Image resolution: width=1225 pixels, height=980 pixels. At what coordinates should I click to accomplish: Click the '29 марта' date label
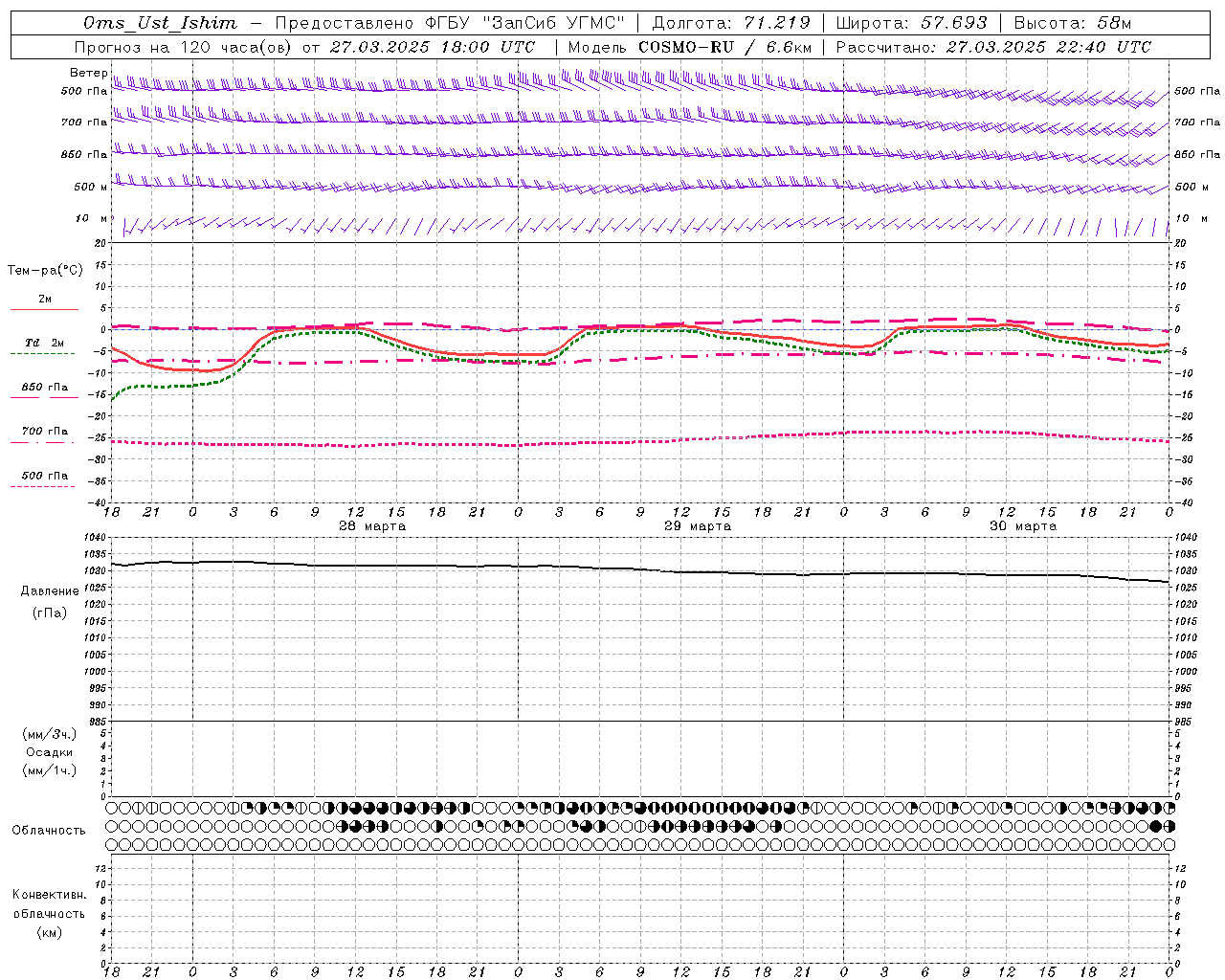click(x=698, y=526)
